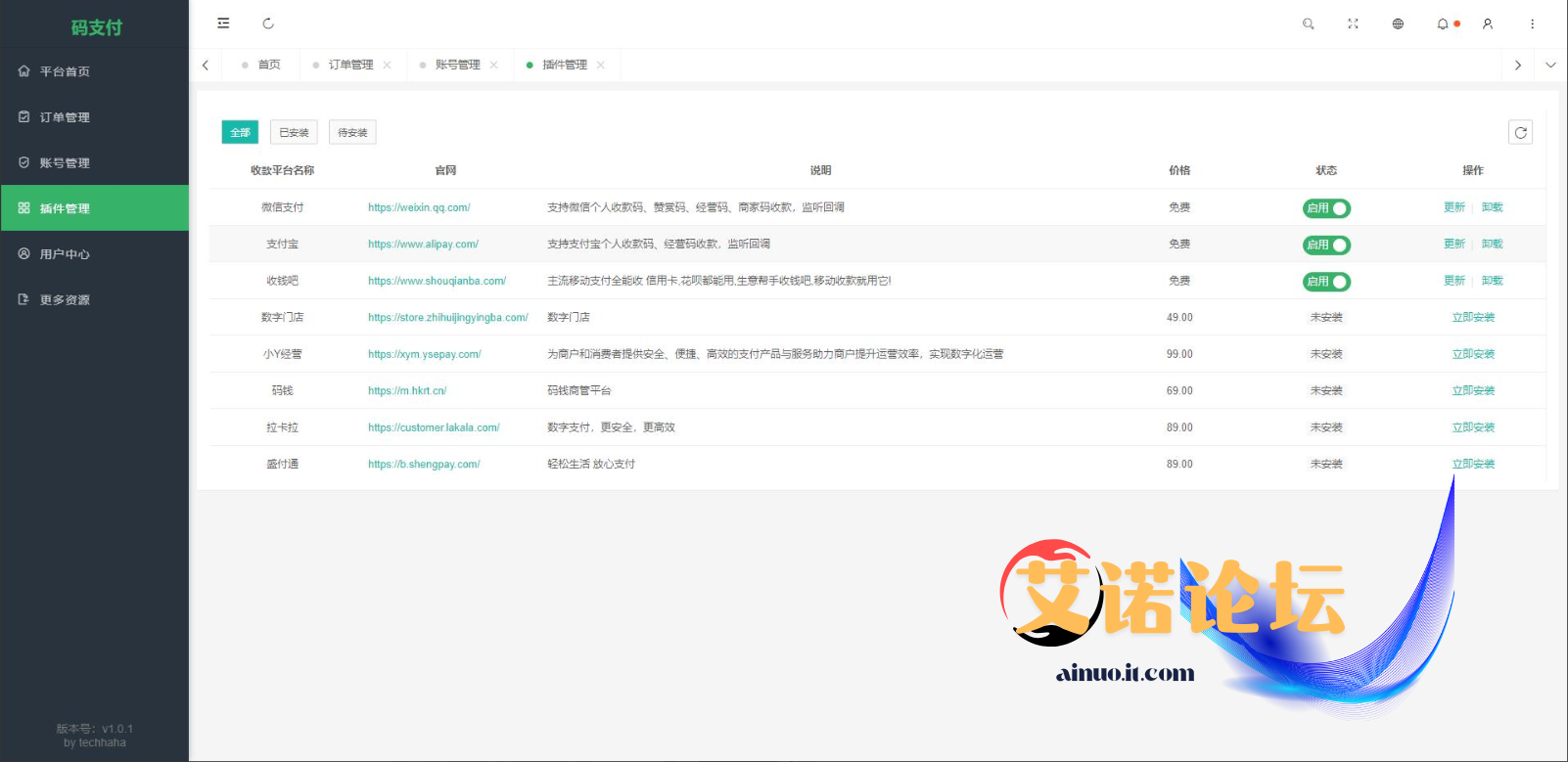The width and height of the screenshot is (1568, 762).
Task: Click 立即安装 for 数字门店
Action: click(x=1473, y=317)
